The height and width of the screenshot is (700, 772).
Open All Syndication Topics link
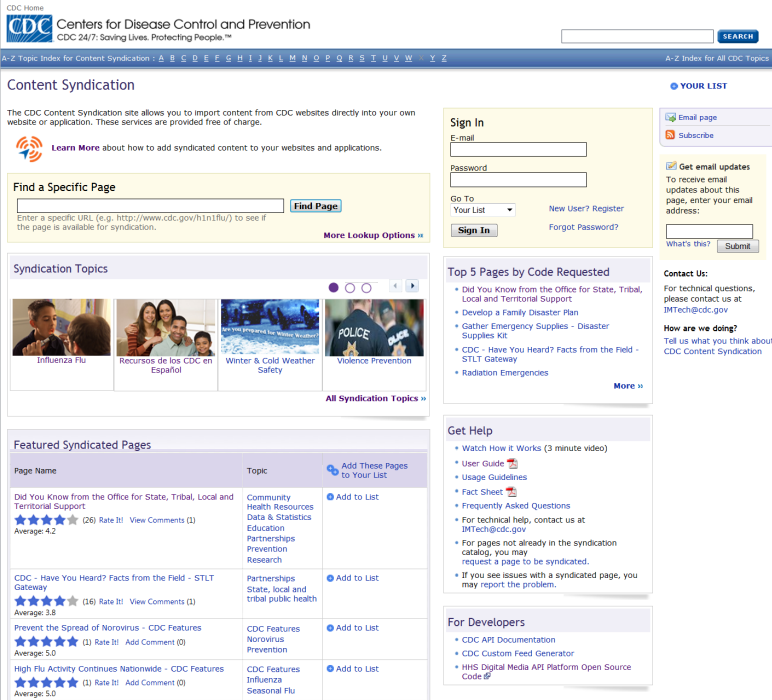coord(376,398)
